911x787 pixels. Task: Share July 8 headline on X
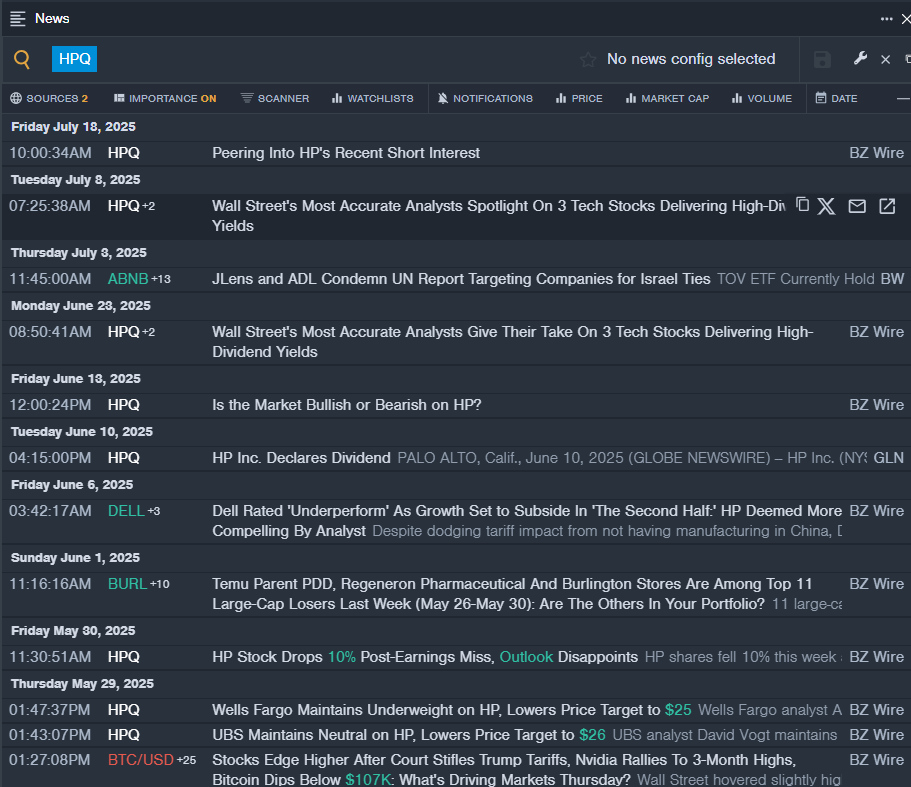(x=826, y=206)
